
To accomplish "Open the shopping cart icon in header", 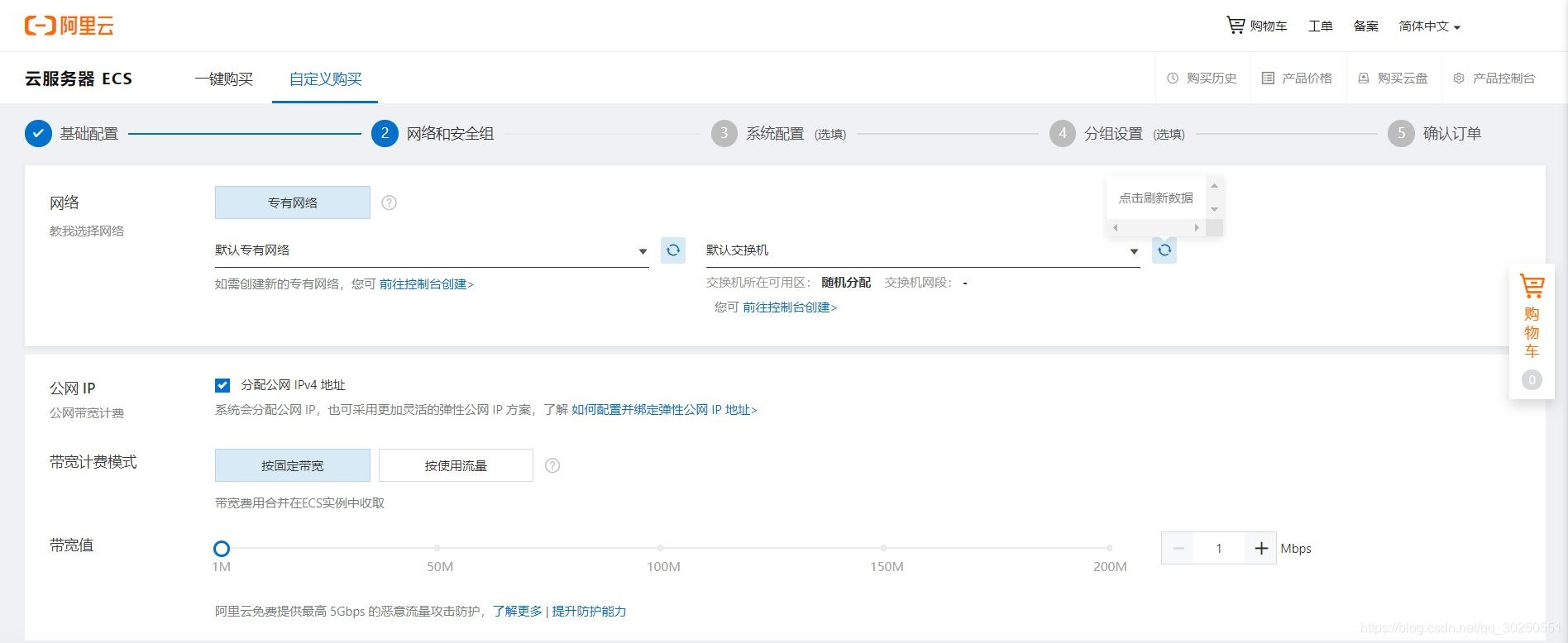I will 1235,26.
